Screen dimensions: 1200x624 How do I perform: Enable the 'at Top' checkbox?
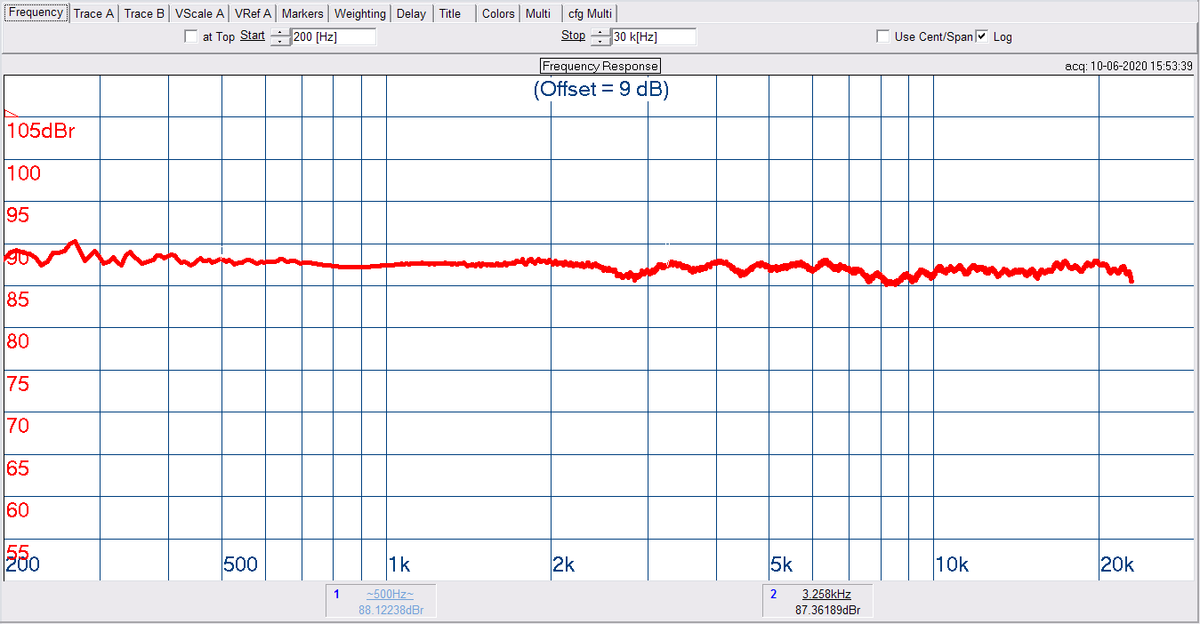point(191,37)
